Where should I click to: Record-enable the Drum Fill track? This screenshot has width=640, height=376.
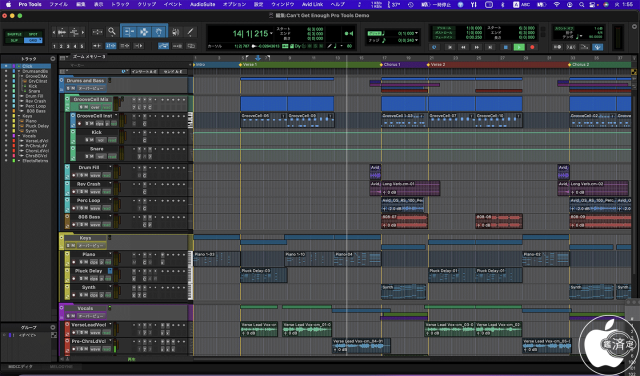(x=73, y=175)
